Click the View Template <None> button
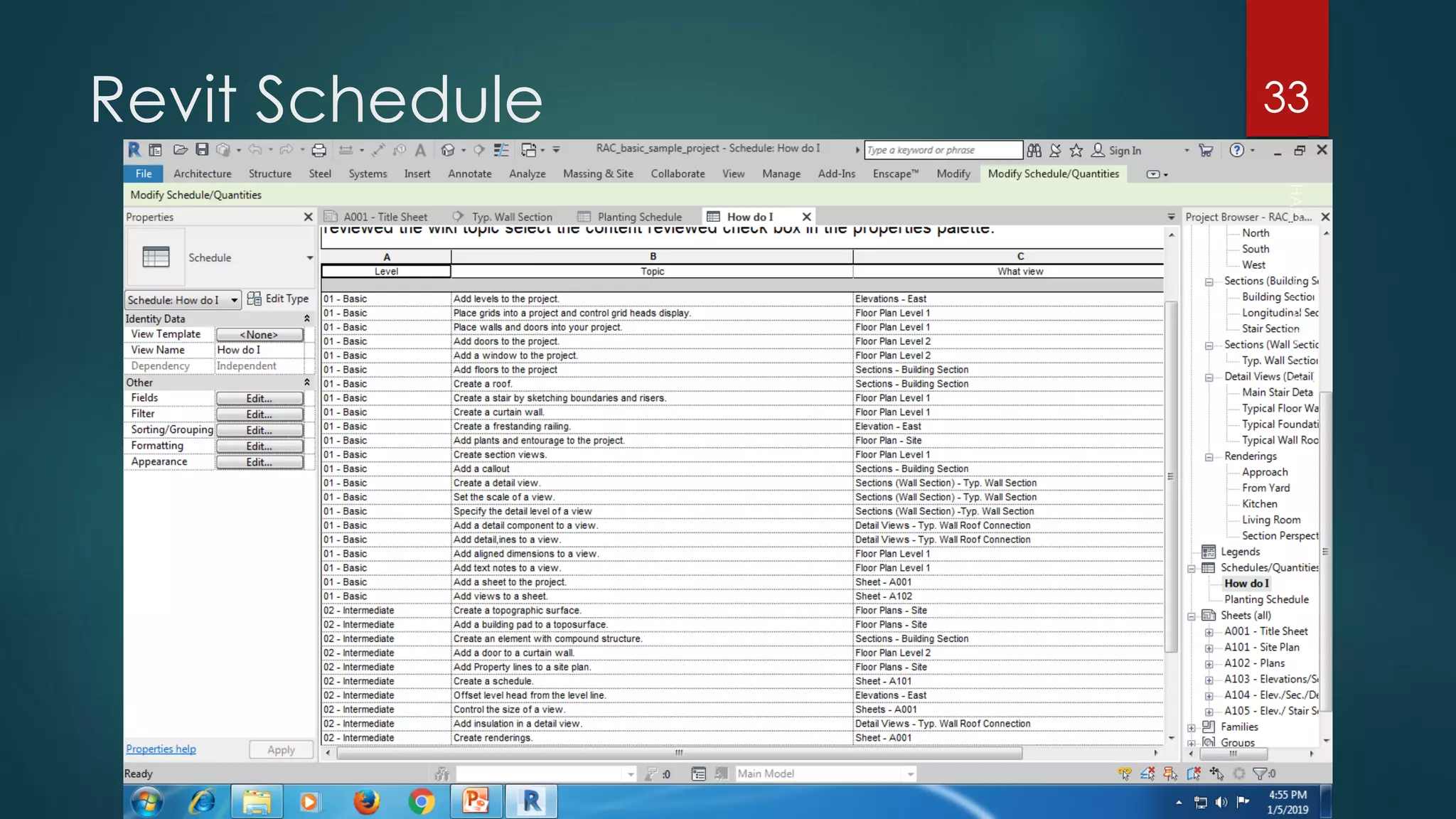 [259, 335]
